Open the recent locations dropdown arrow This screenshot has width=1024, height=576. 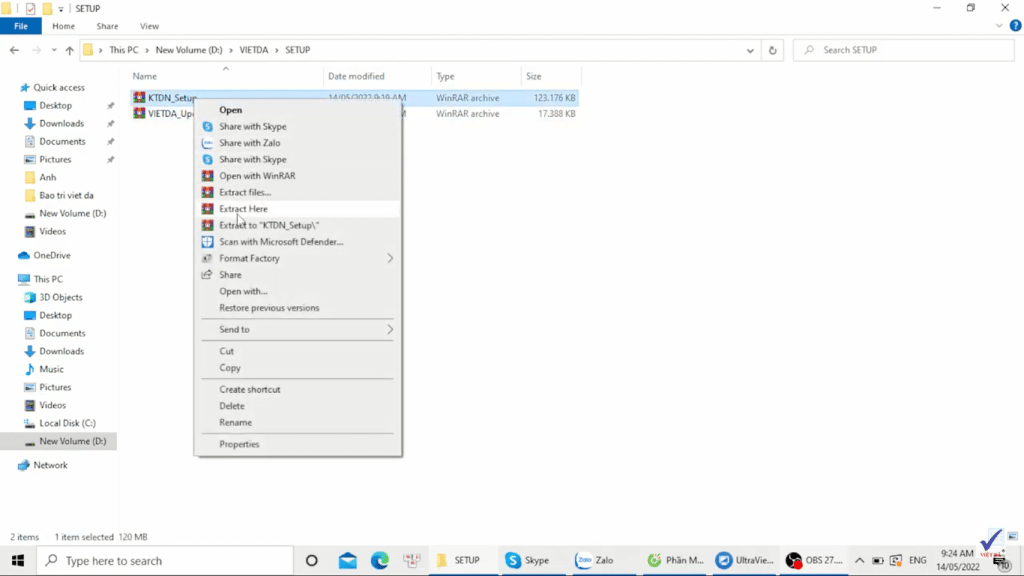tap(54, 50)
